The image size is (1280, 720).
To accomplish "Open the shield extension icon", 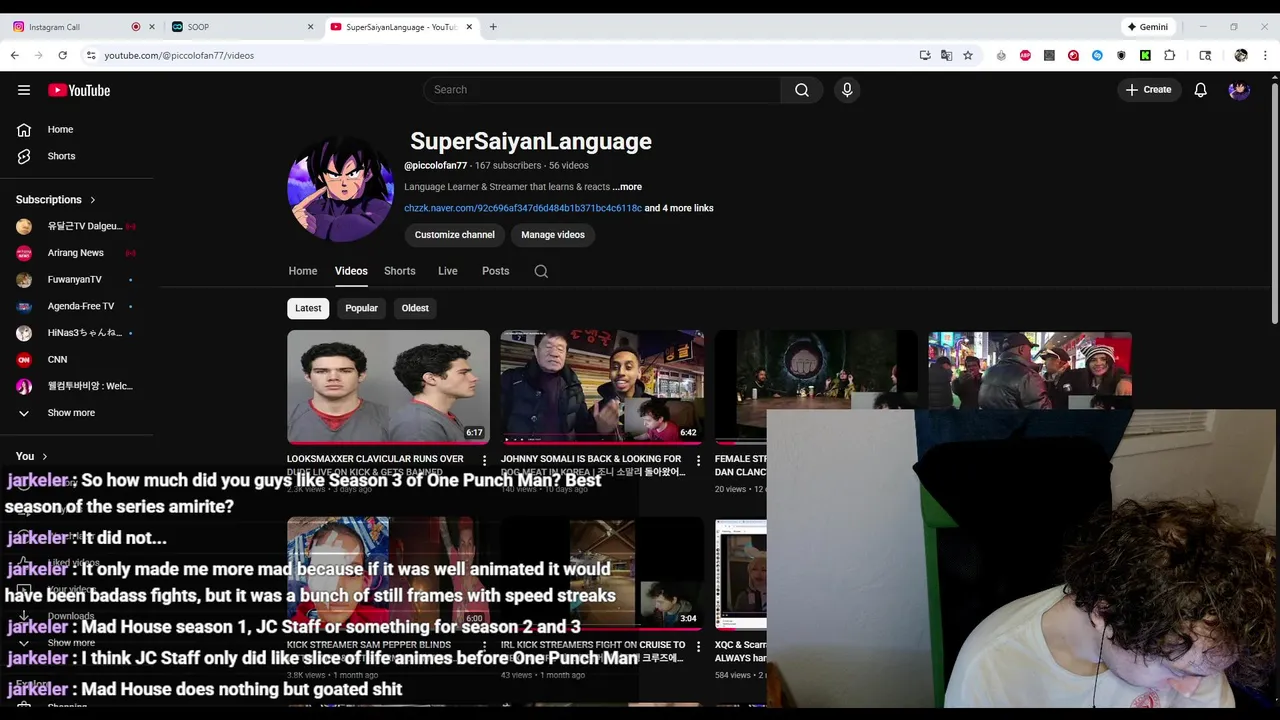I will [x=1121, y=55].
